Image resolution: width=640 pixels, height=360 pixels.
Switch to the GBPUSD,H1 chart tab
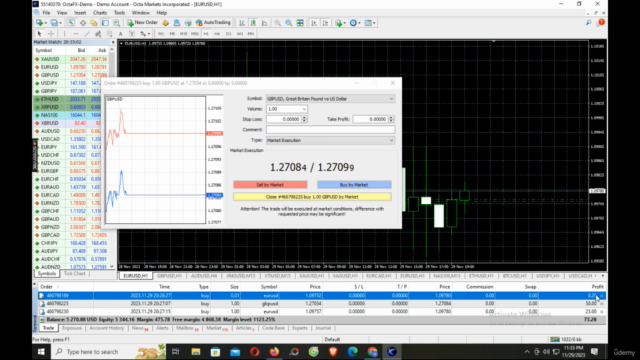(x=169, y=276)
